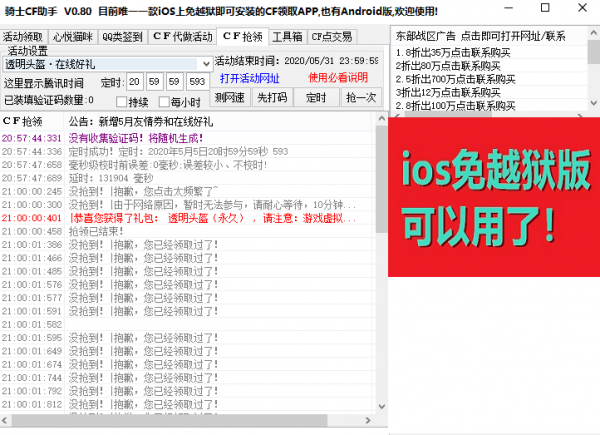Expand the 透明头盔·在线好礼 activity dropdown
The height and width of the screenshot is (435, 600).
click(206, 64)
